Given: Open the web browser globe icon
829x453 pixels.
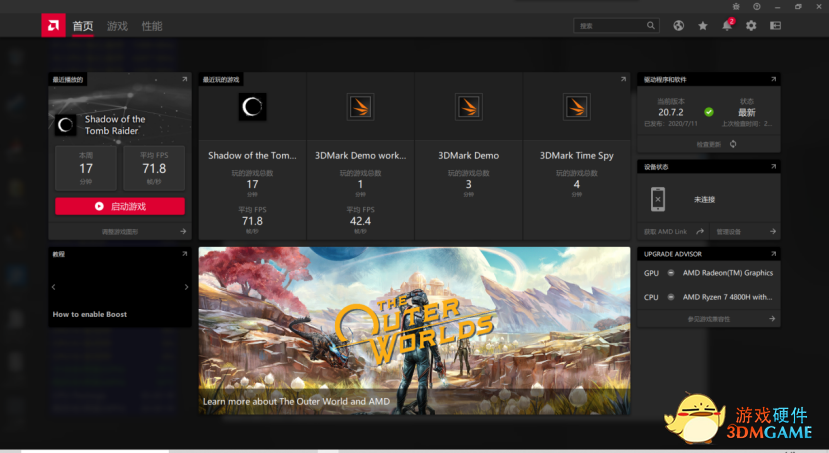Looking at the screenshot, I should pyautogui.click(x=679, y=25).
